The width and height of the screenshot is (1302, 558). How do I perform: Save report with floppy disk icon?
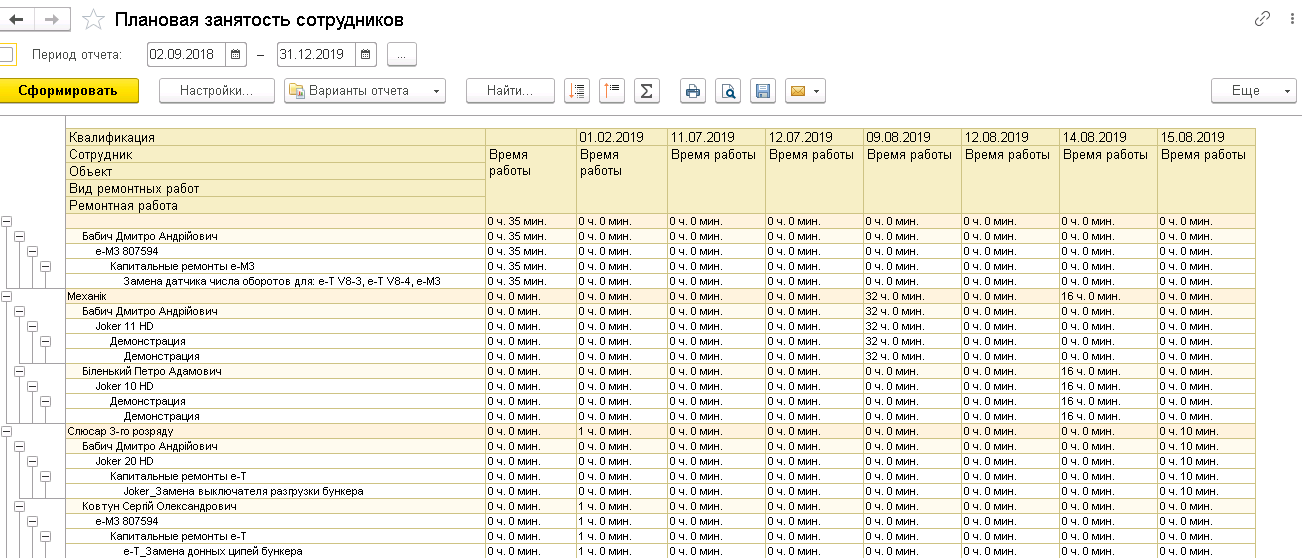[x=763, y=91]
